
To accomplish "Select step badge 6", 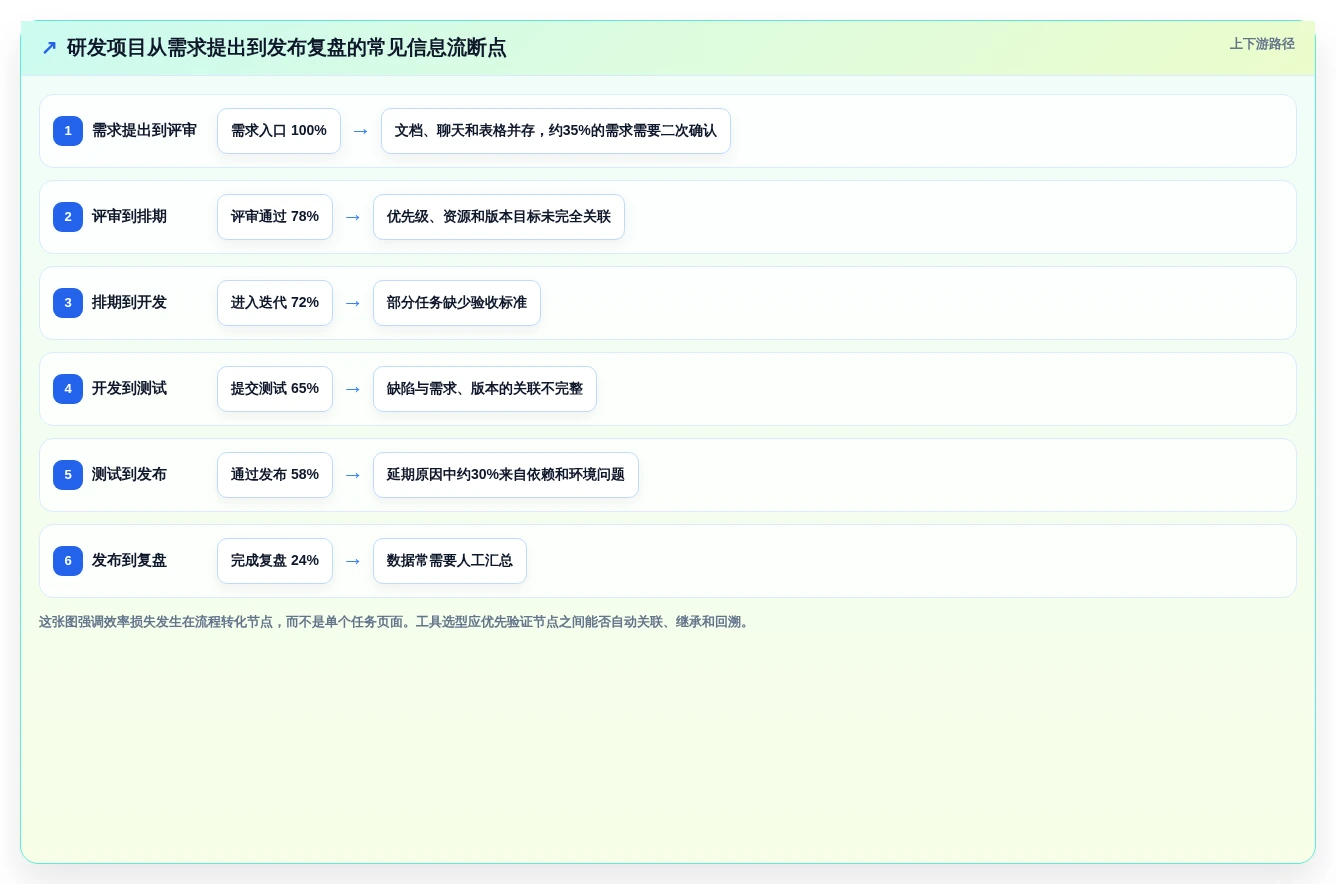I will point(68,561).
